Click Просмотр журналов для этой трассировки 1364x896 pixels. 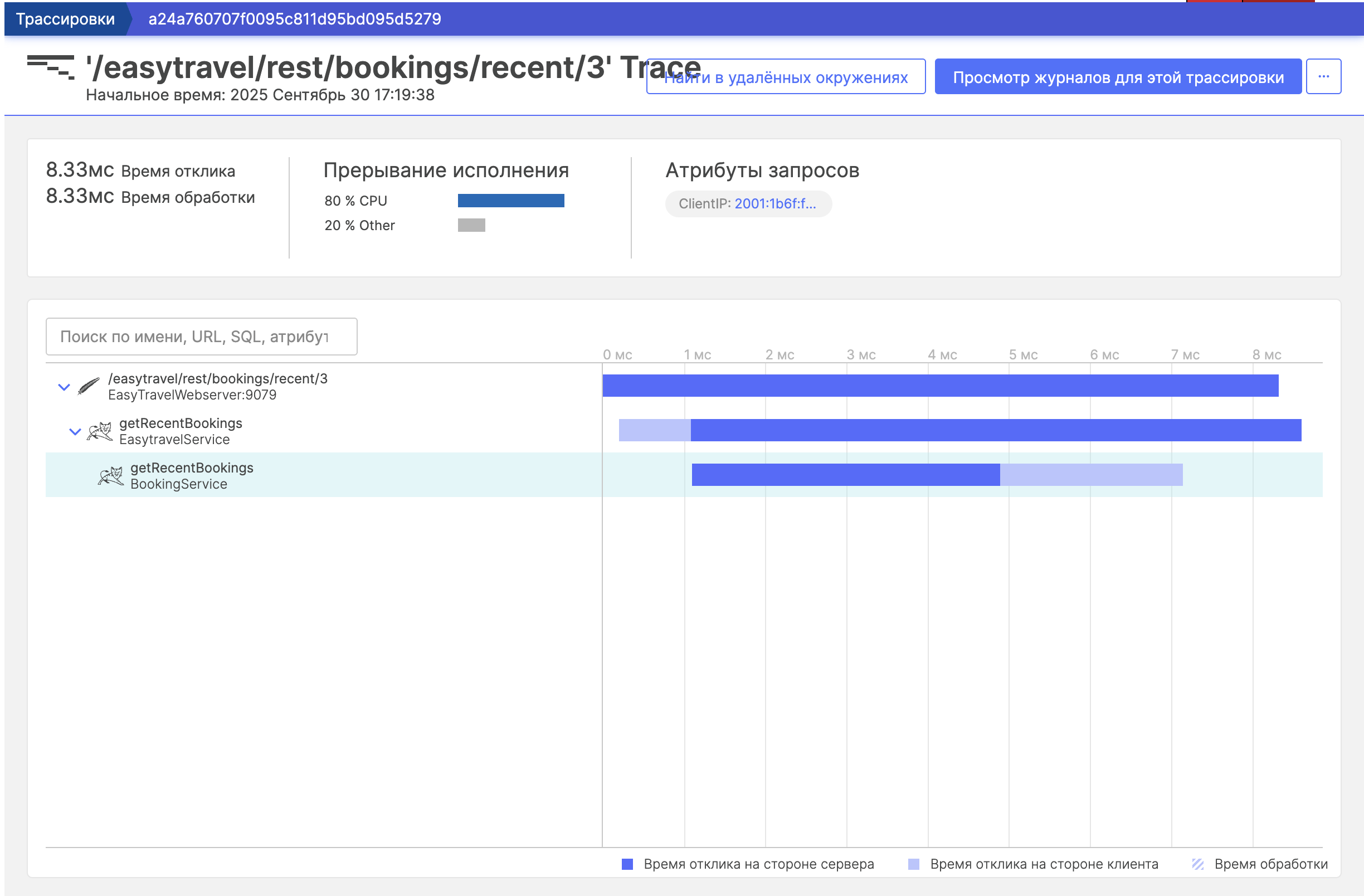[x=1118, y=77]
